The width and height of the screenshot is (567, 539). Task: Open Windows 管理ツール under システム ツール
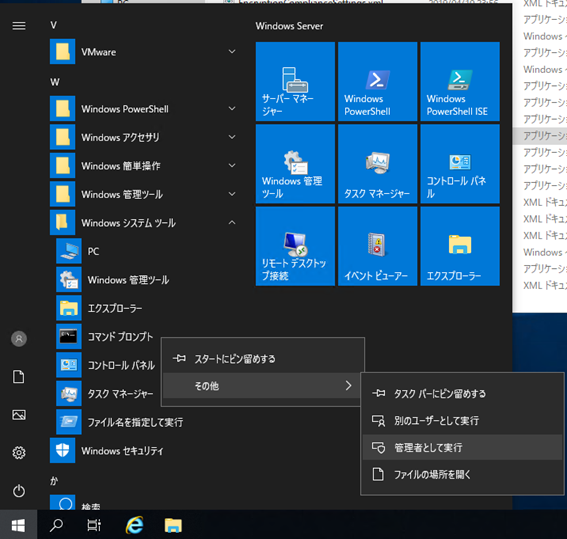[x=145, y=280]
